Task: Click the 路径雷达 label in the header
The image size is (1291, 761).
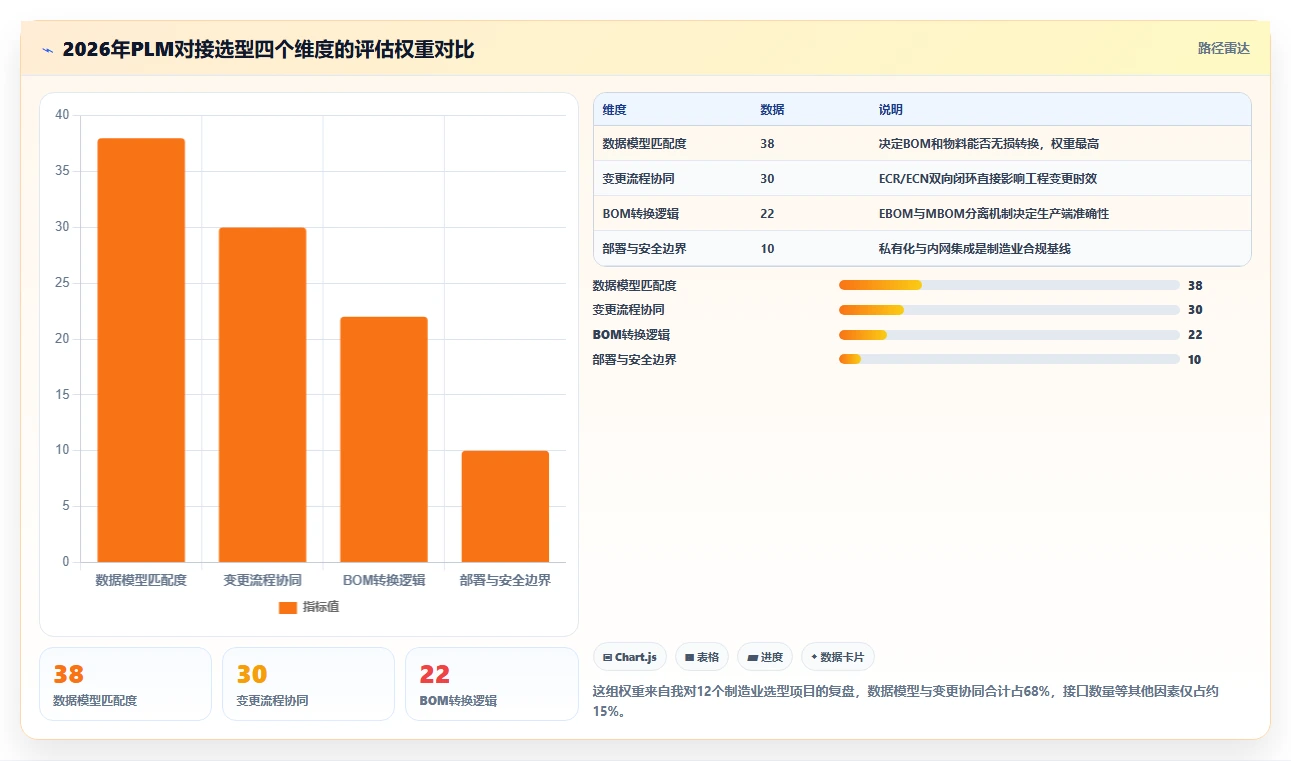Action: [1223, 48]
